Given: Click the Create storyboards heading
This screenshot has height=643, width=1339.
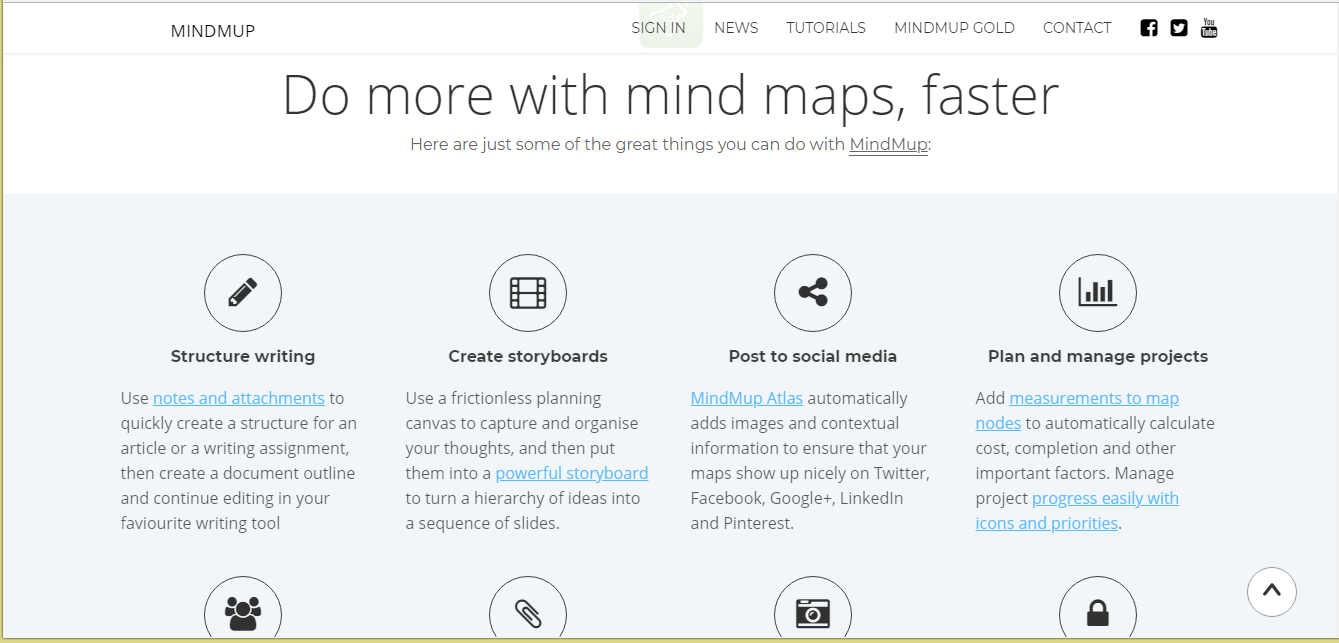Looking at the screenshot, I should pyautogui.click(x=528, y=356).
